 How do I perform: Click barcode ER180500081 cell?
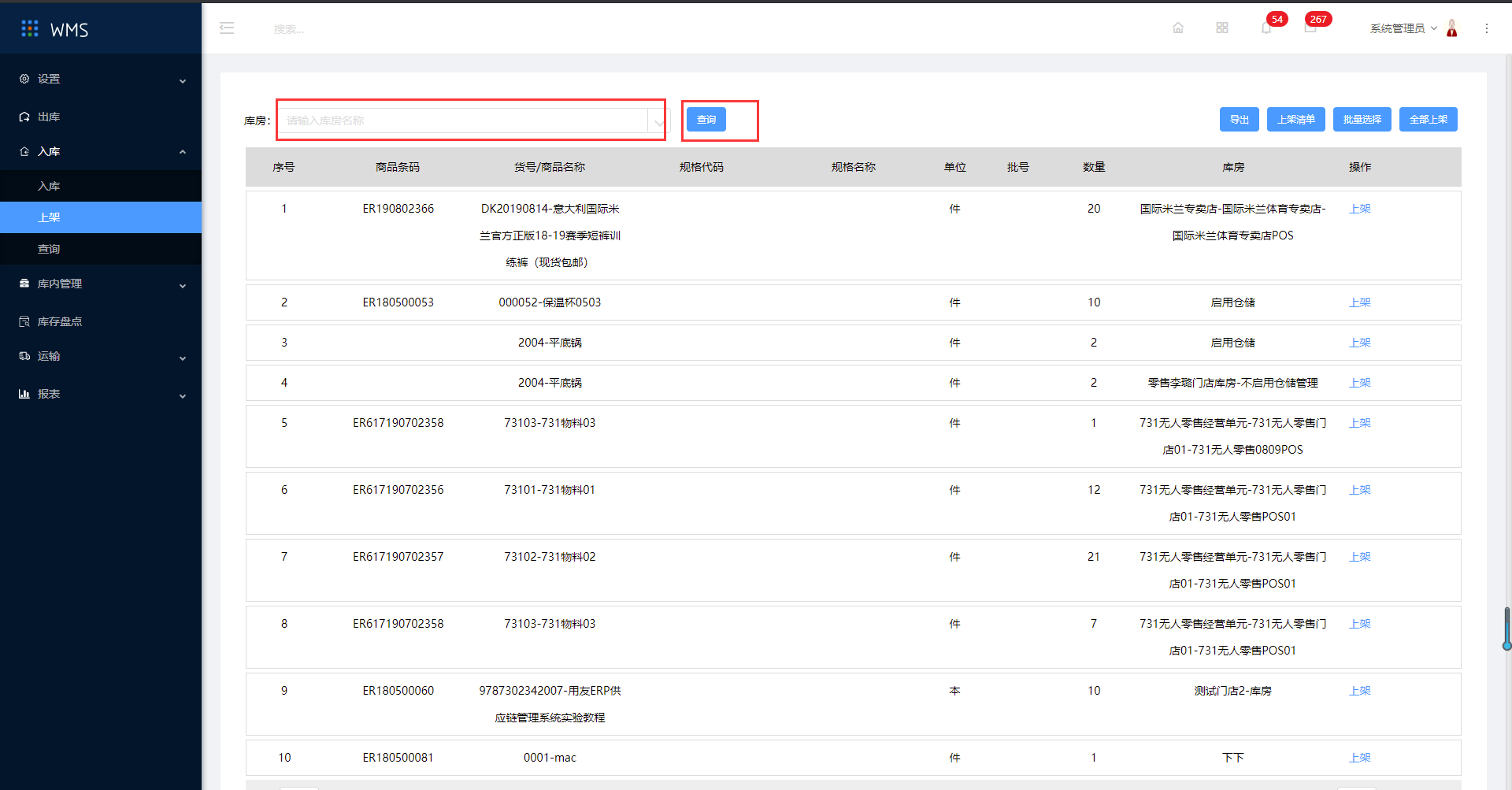point(398,758)
